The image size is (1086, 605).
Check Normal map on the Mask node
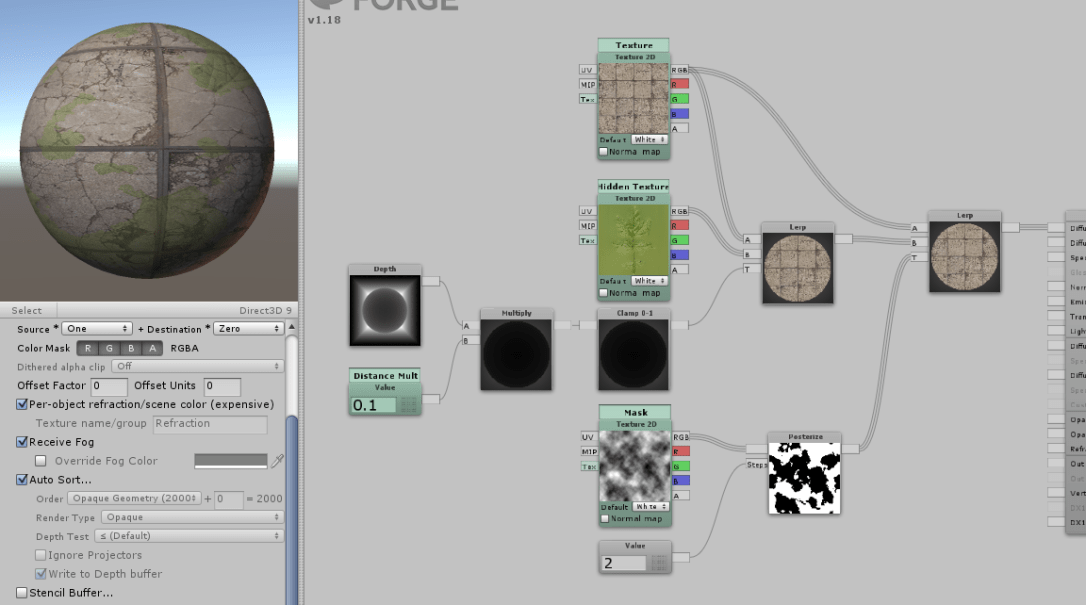pos(604,519)
